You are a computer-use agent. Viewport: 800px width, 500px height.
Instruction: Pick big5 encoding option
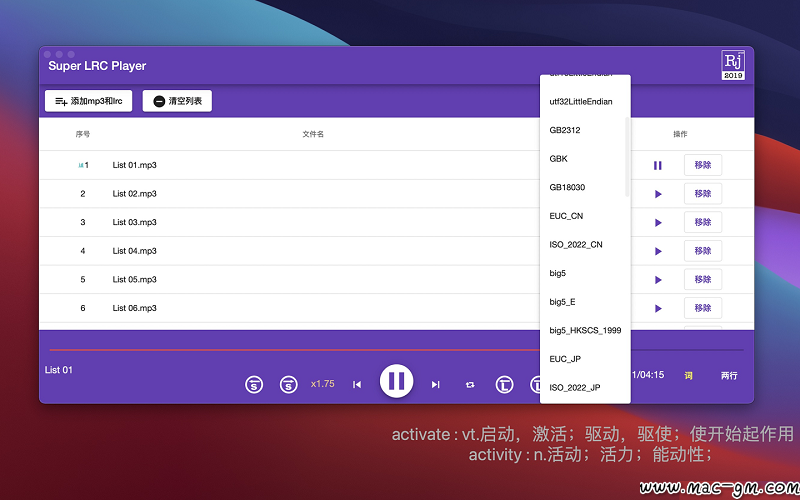click(x=557, y=273)
